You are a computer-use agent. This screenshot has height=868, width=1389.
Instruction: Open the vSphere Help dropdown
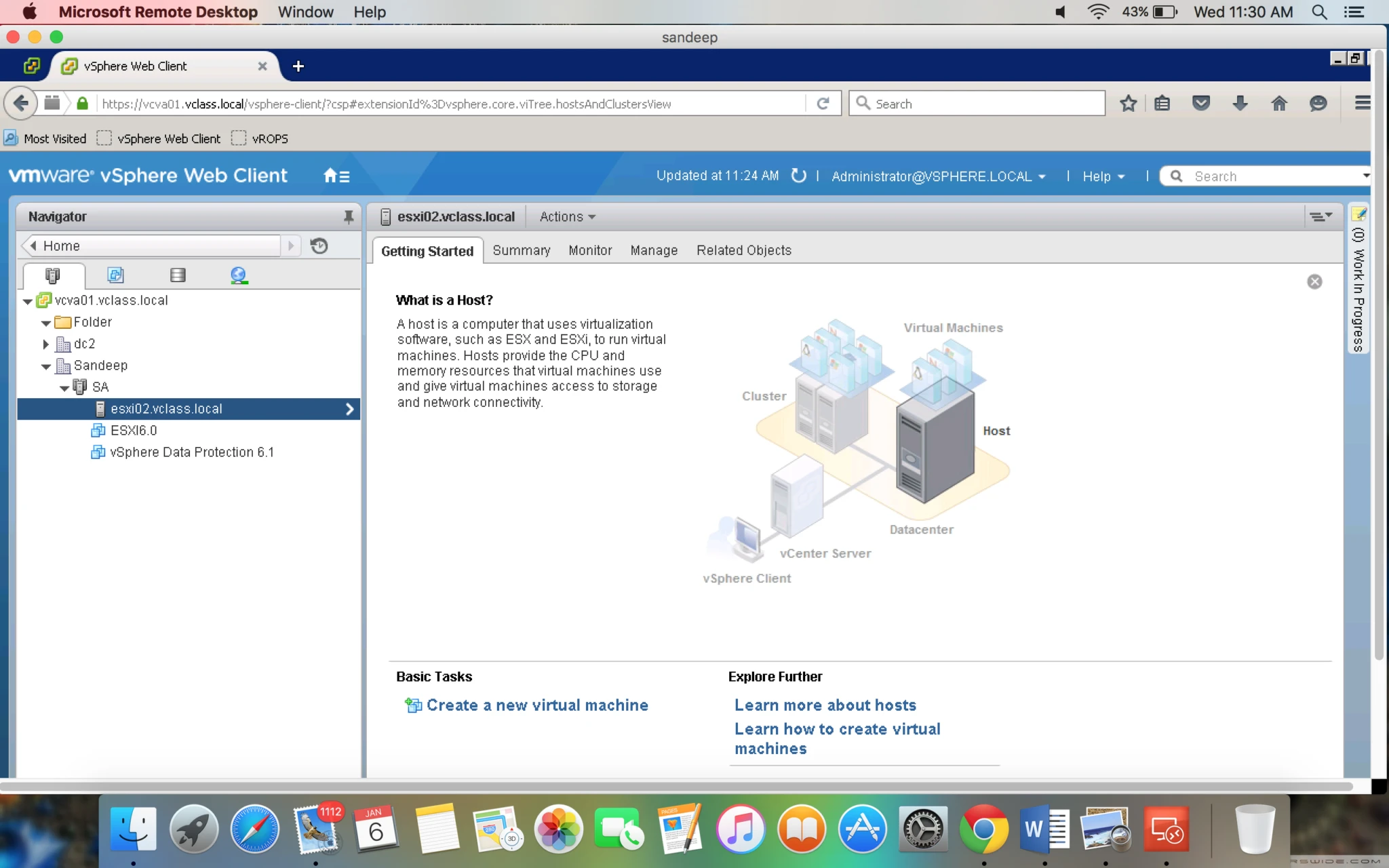[x=1103, y=176]
